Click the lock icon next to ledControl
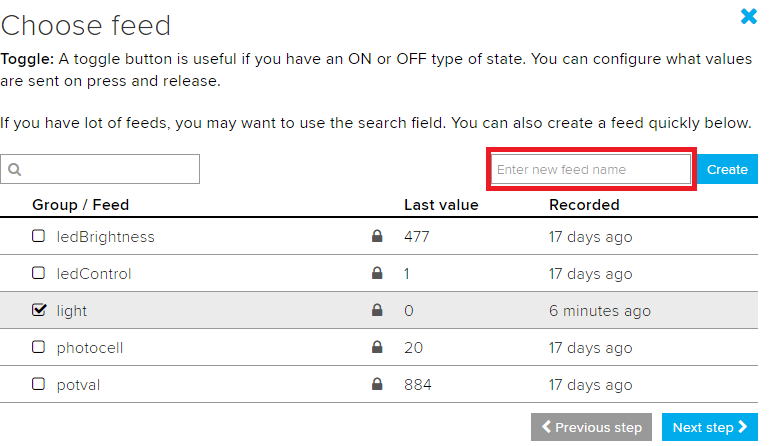Screen dimensions: 774x446 377,274
